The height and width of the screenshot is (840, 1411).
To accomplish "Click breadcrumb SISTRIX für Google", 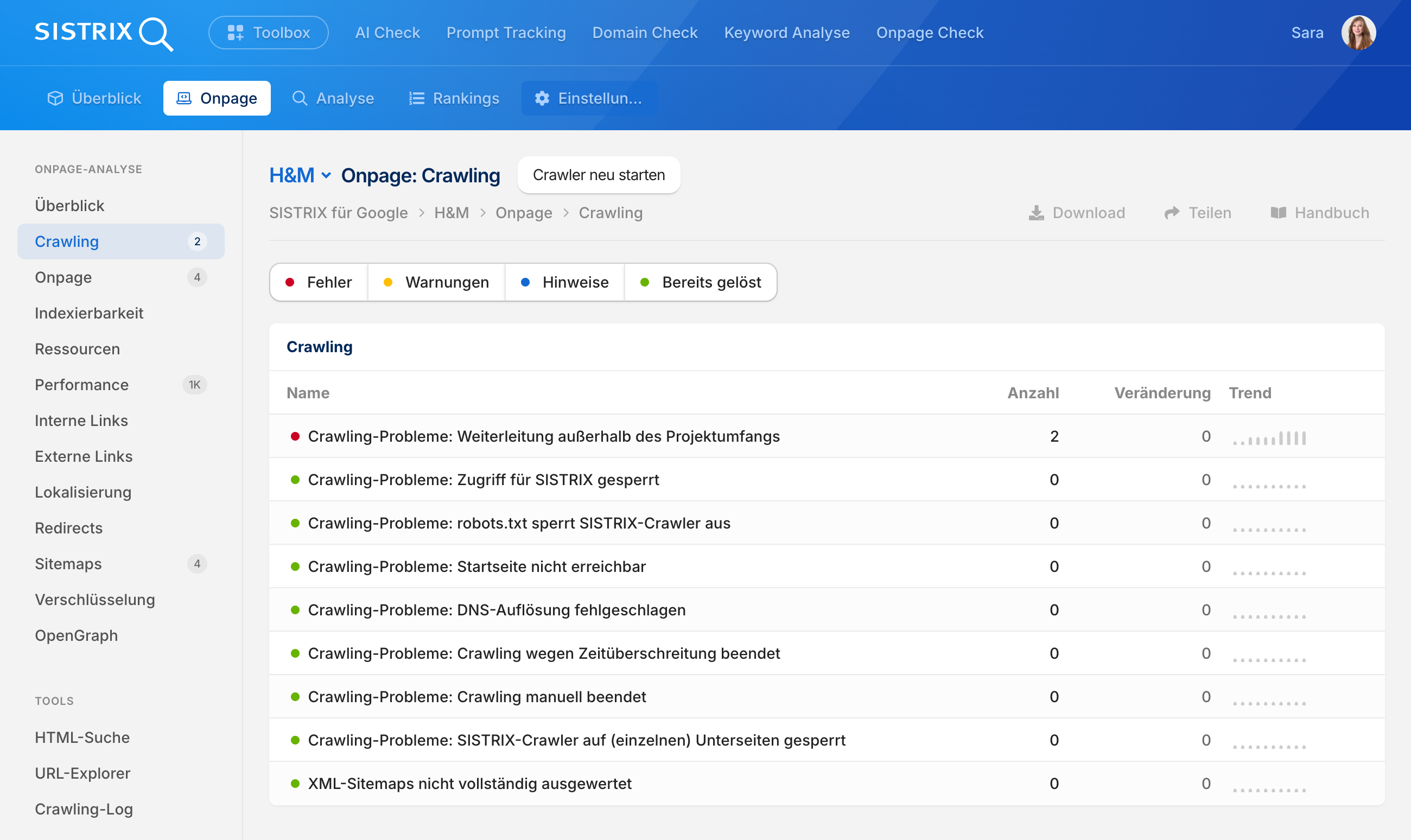I will pyautogui.click(x=339, y=213).
